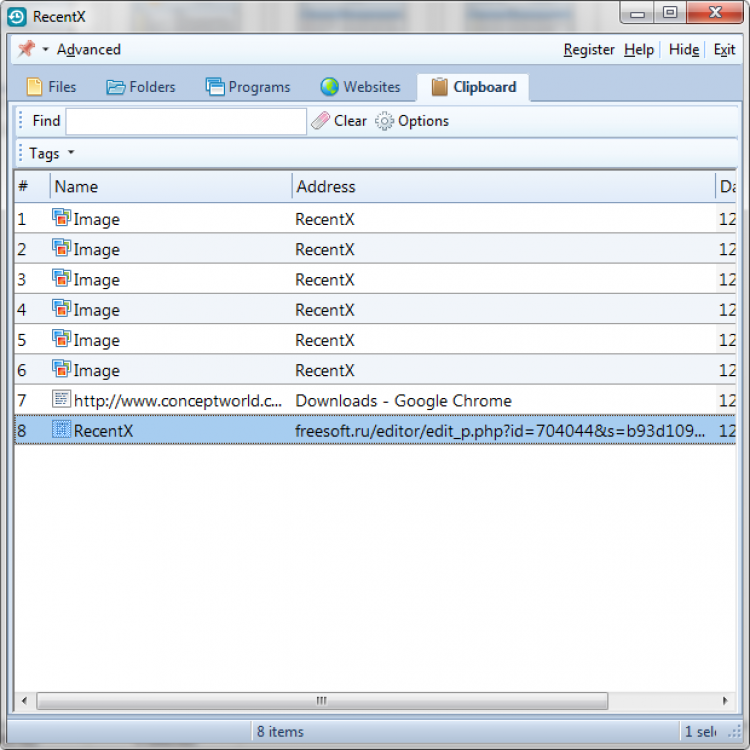Viewport: 750px width, 750px height.
Task: Click Hide to hide RecentX
Action: [x=684, y=49]
